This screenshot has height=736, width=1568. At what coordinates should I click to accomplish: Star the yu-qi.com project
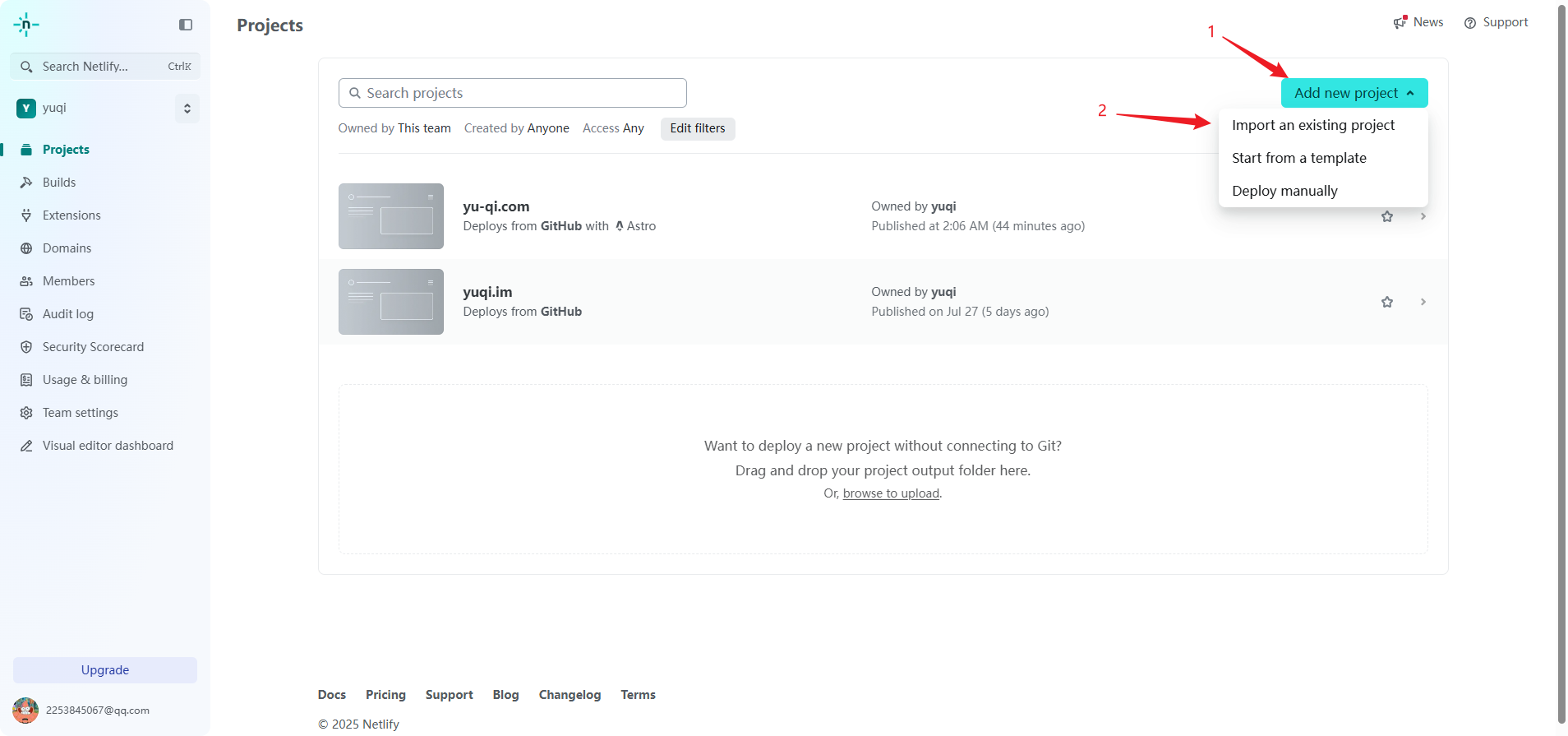click(x=1387, y=216)
